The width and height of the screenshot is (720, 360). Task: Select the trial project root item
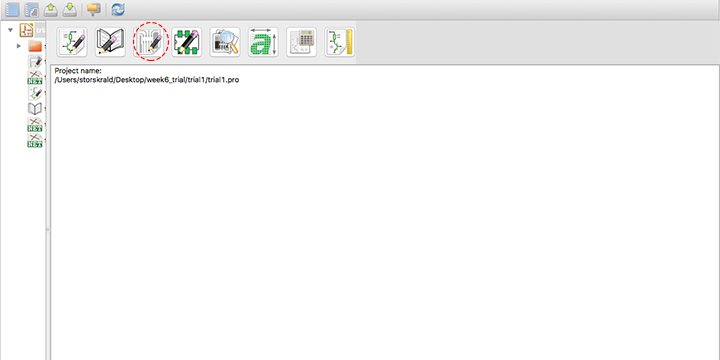click(33, 30)
